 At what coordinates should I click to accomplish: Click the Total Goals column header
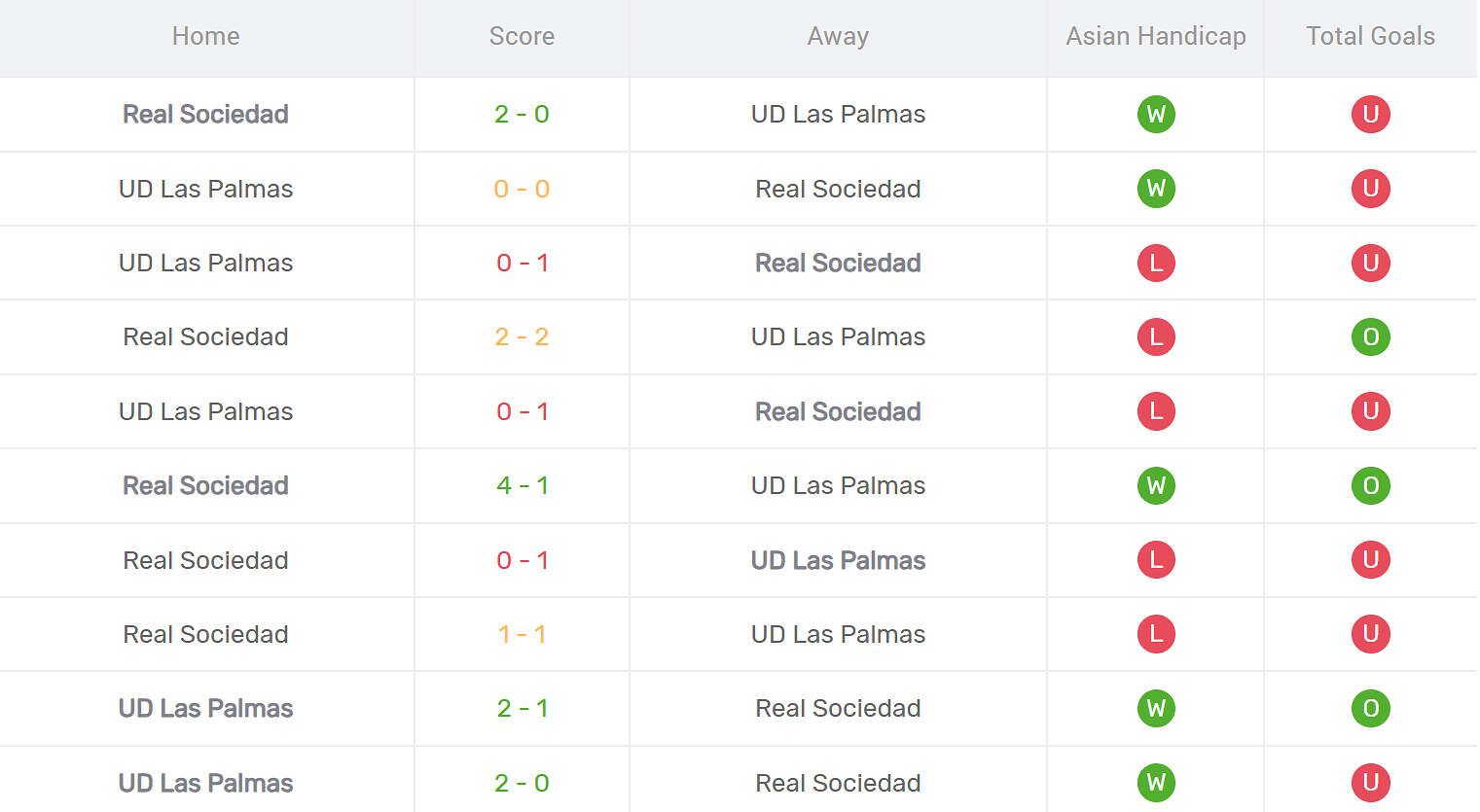click(x=1370, y=36)
